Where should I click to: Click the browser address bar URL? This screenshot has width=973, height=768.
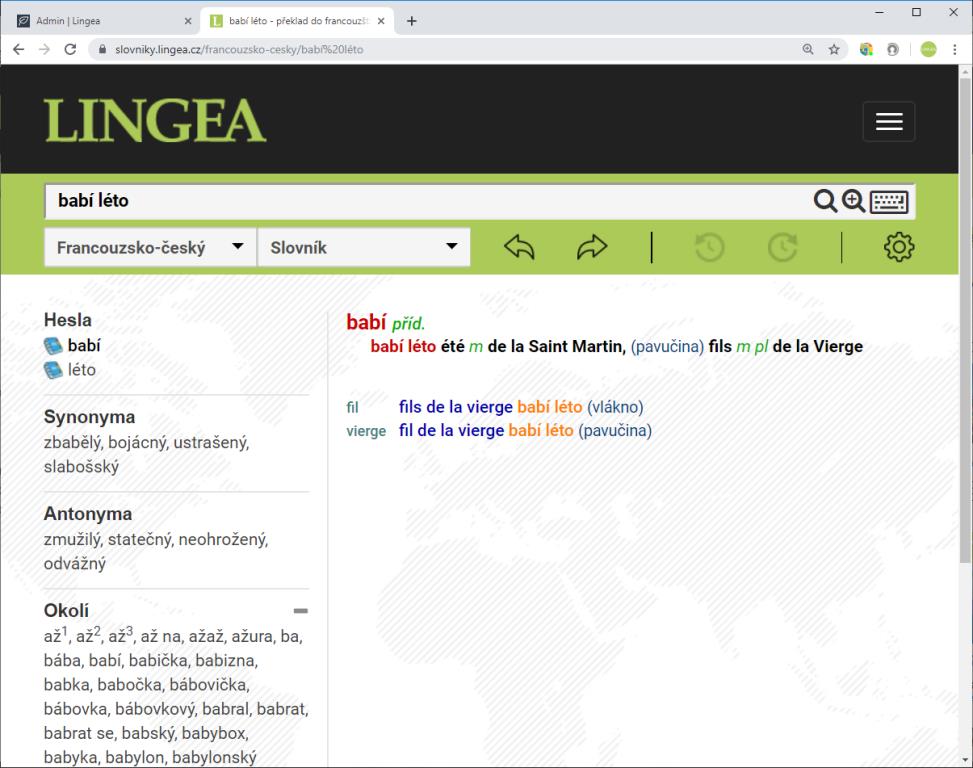click(239, 50)
